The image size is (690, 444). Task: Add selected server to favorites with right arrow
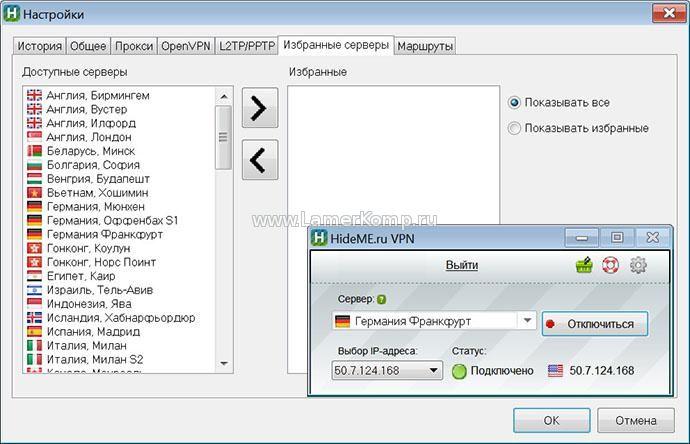pos(260,108)
